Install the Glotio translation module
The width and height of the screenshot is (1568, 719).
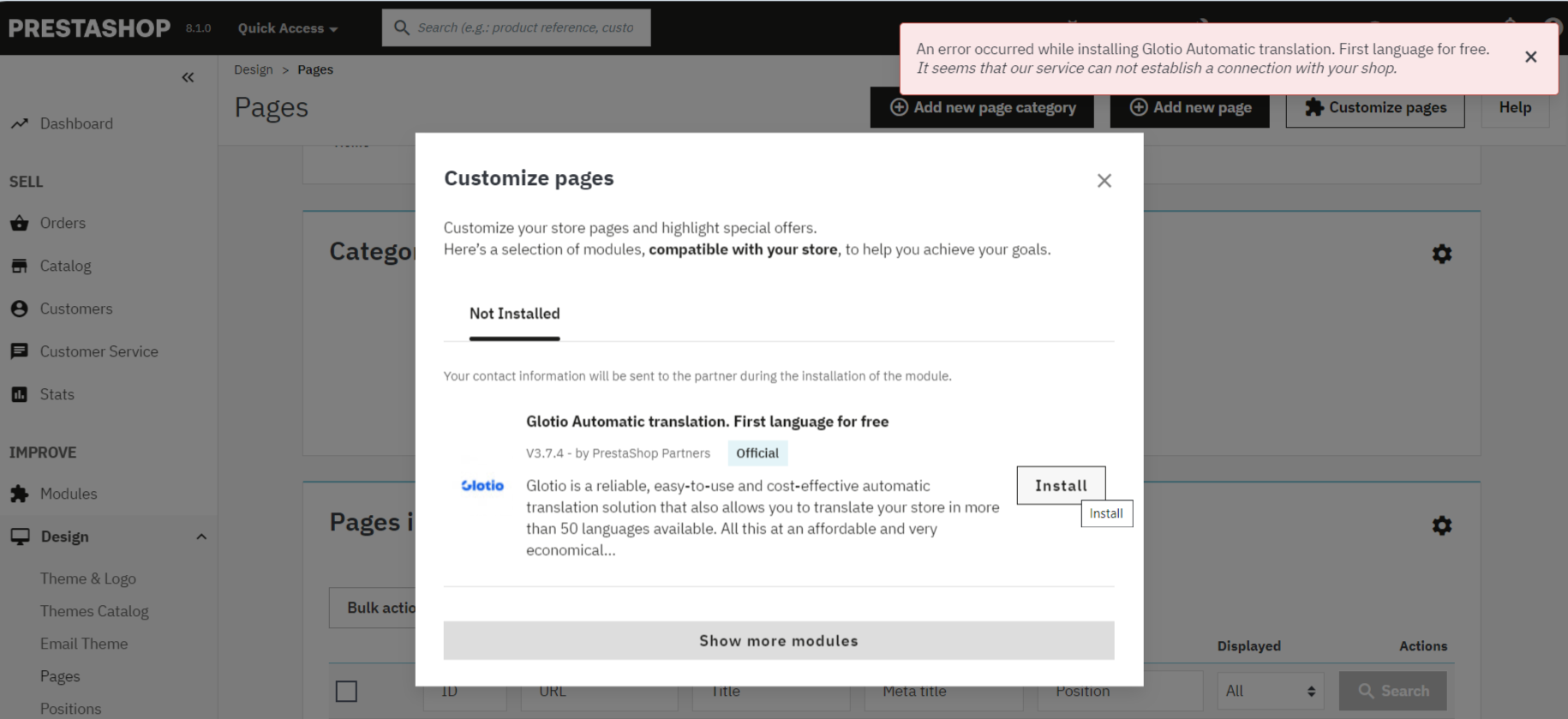coord(1061,485)
